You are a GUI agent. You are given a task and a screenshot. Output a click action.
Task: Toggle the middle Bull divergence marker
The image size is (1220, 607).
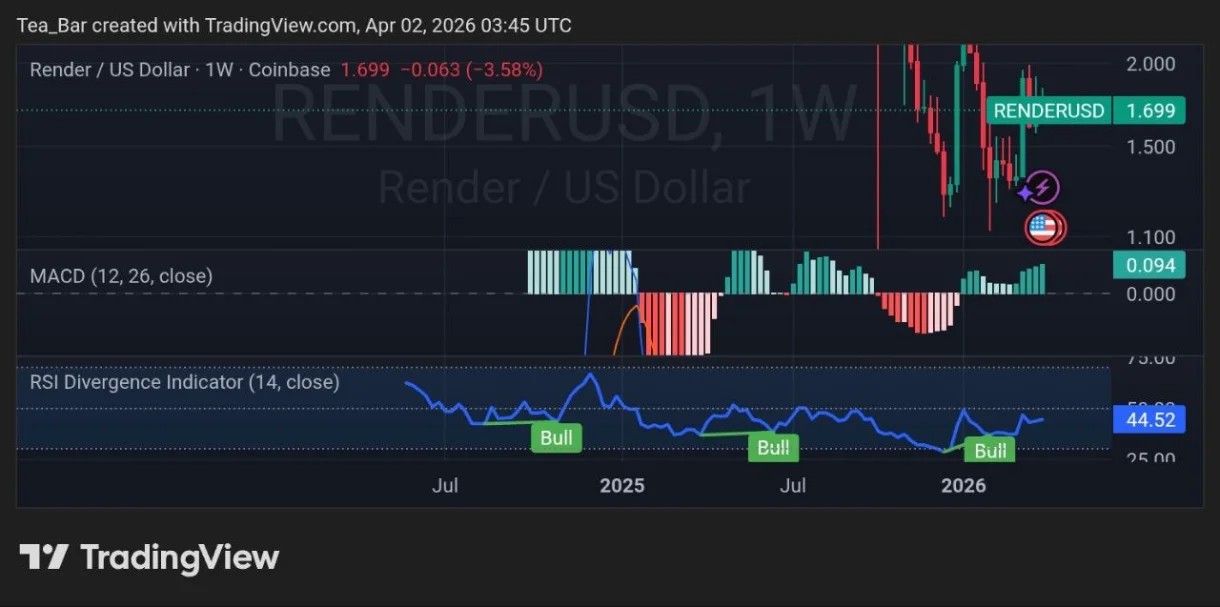coord(773,448)
